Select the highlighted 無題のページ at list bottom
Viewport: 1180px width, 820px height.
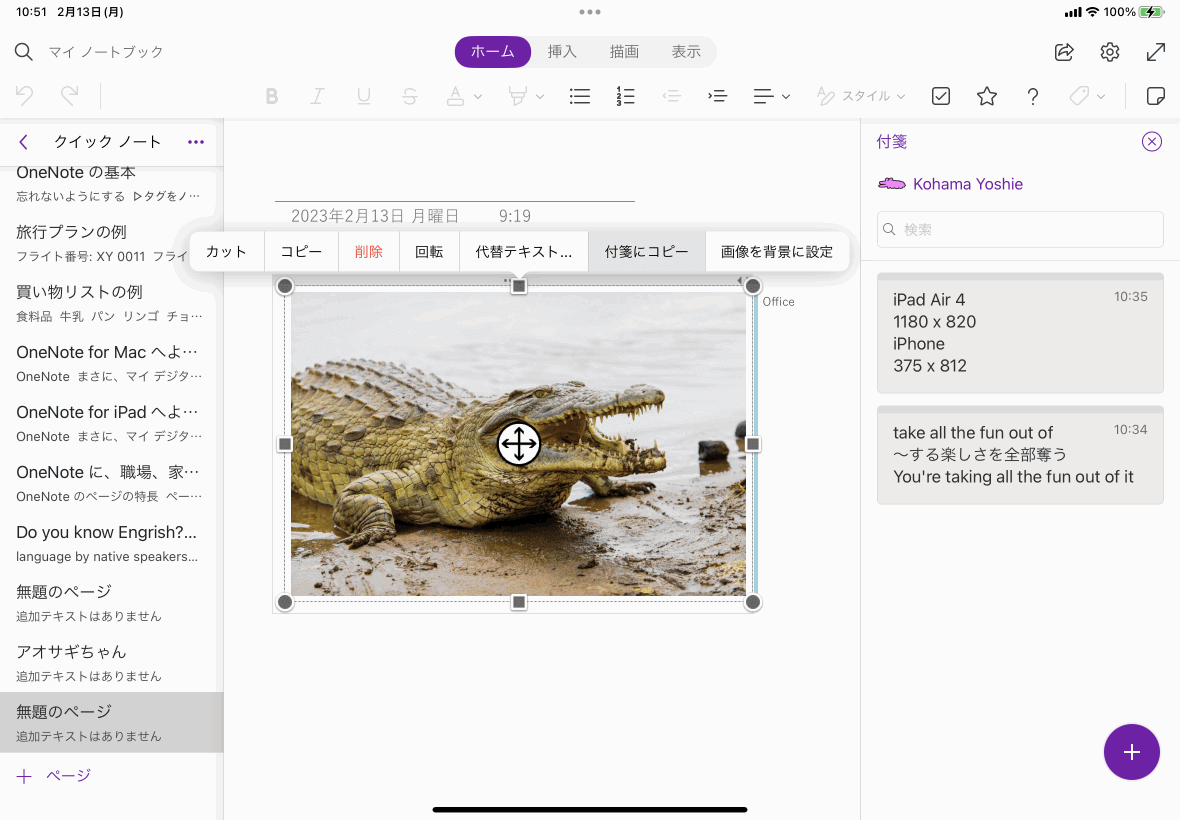(x=111, y=722)
